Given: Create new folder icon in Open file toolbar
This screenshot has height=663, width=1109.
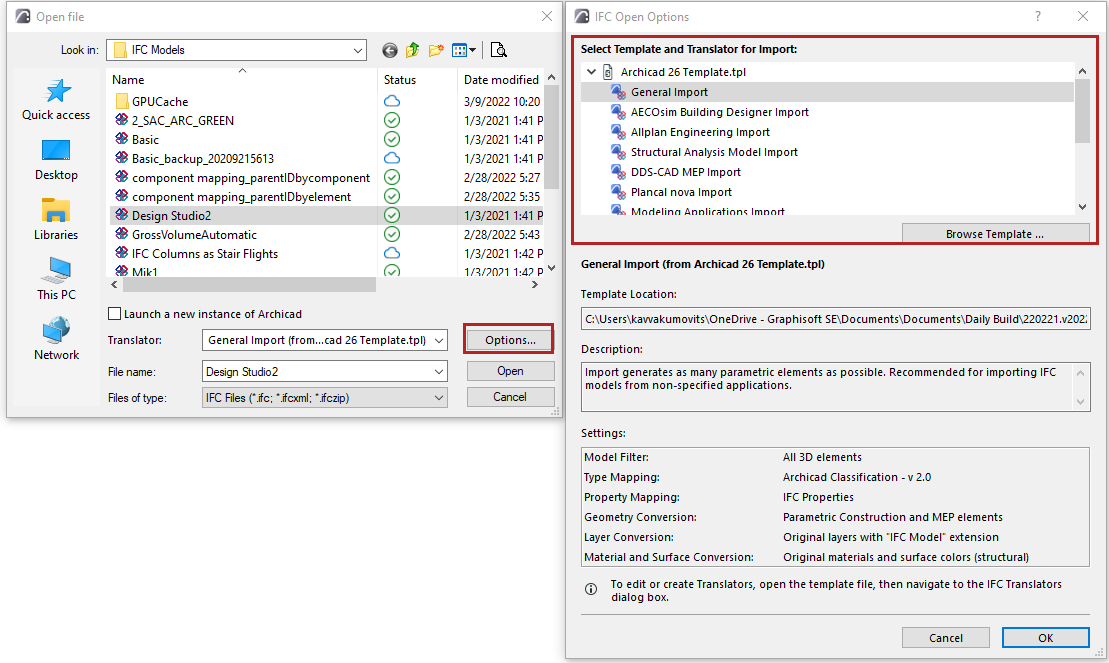Looking at the screenshot, I should coord(436,50).
